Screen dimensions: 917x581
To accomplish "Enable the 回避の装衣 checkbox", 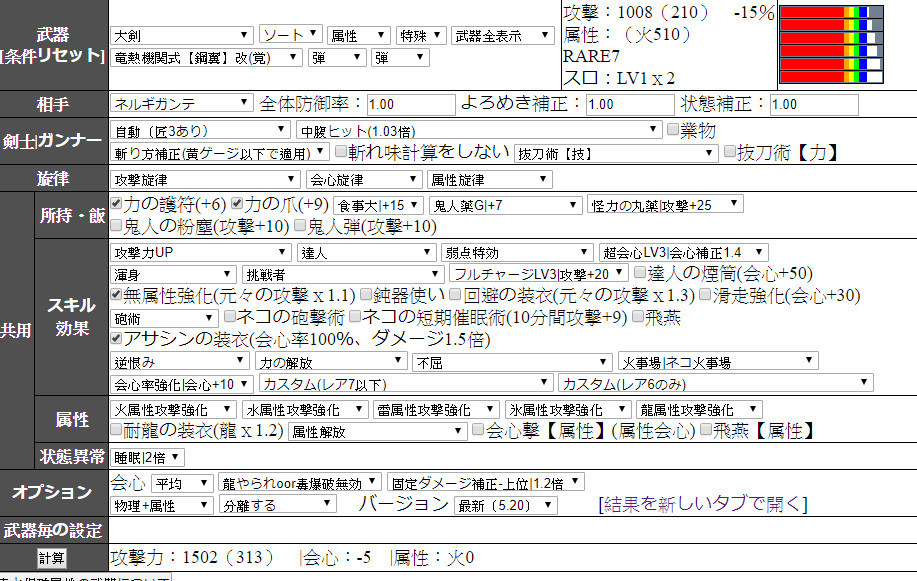I will point(455,294).
